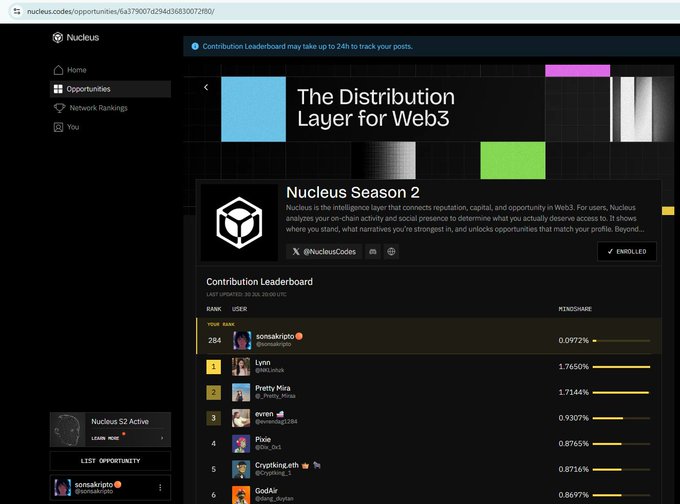This screenshot has height=504, width=680.
Task: Open evren's avatar
Action: tap(241, 418)
